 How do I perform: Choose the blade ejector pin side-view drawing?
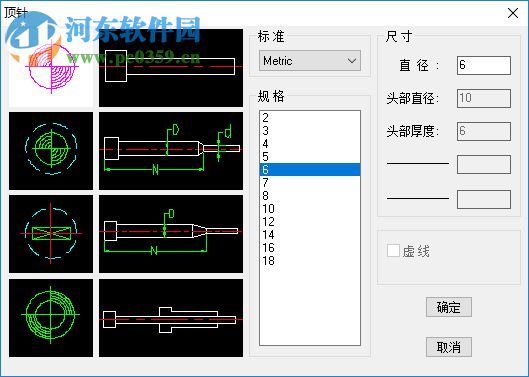[171, 234]
